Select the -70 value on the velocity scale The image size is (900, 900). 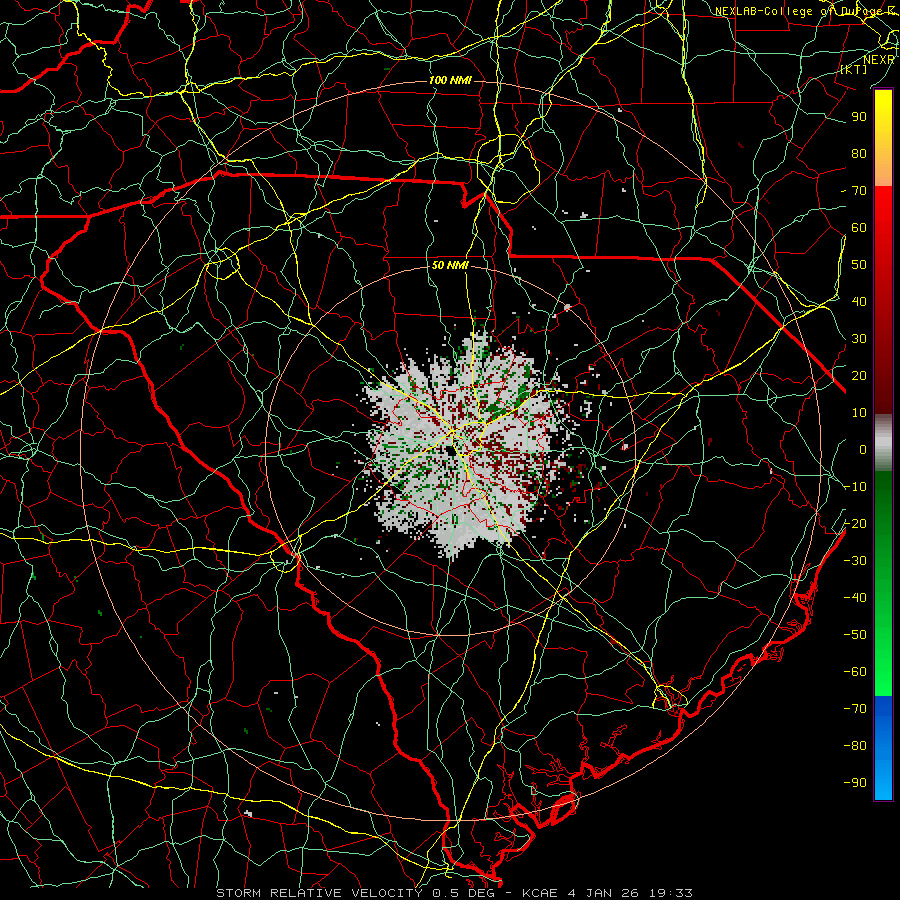pos(855,709)
